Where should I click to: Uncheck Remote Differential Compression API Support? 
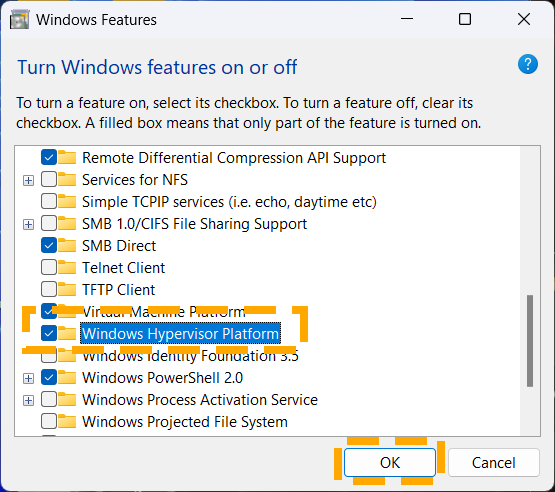pyautogui.click(x=49, y=158)
